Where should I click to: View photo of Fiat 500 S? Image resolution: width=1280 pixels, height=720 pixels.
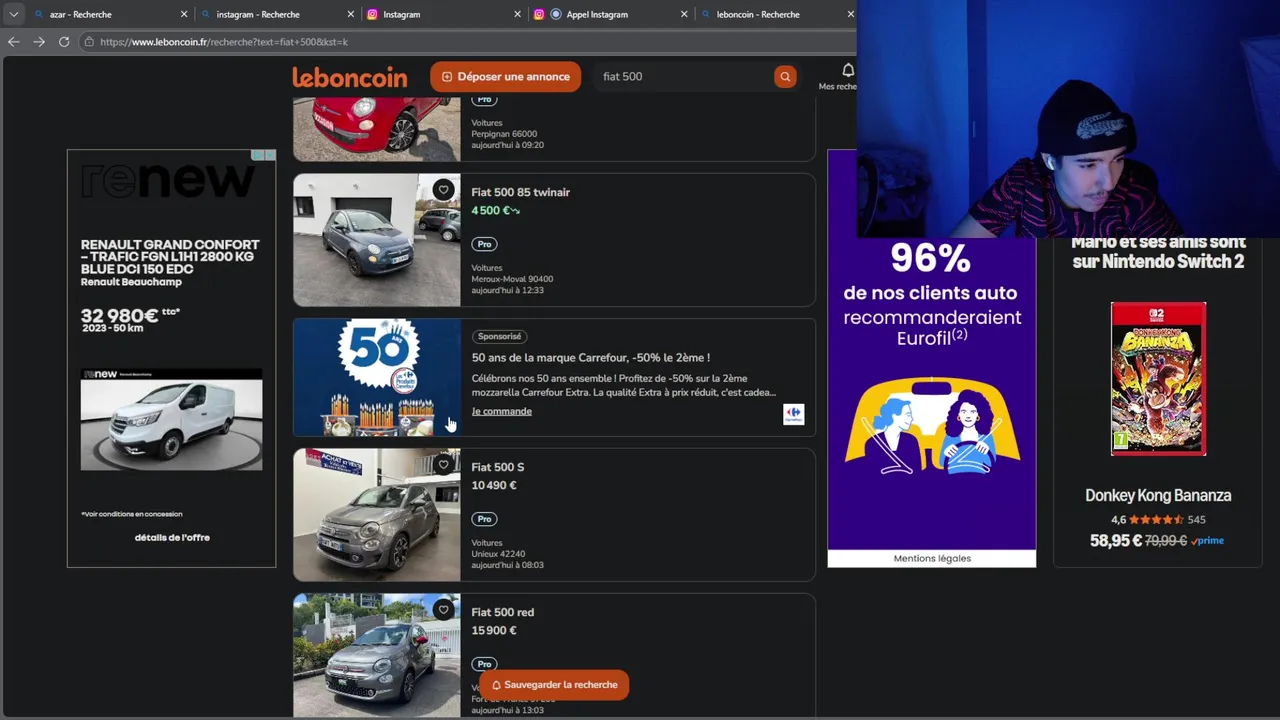point(376,515)
